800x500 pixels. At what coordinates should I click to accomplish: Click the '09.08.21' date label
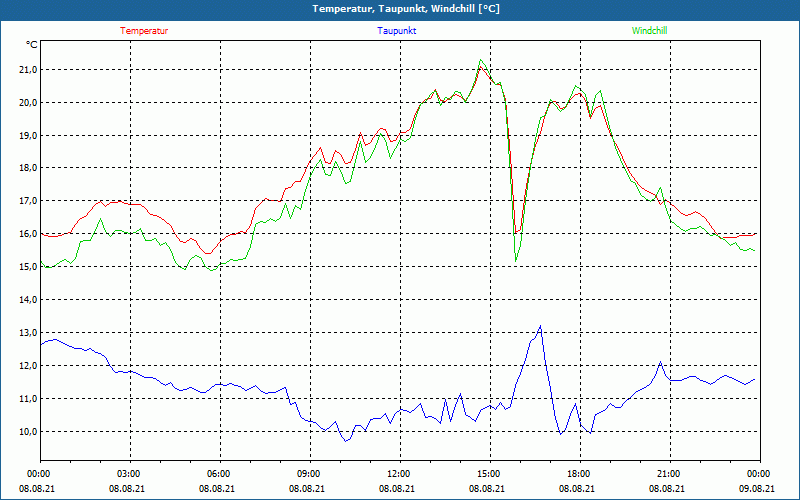[757, 489]
